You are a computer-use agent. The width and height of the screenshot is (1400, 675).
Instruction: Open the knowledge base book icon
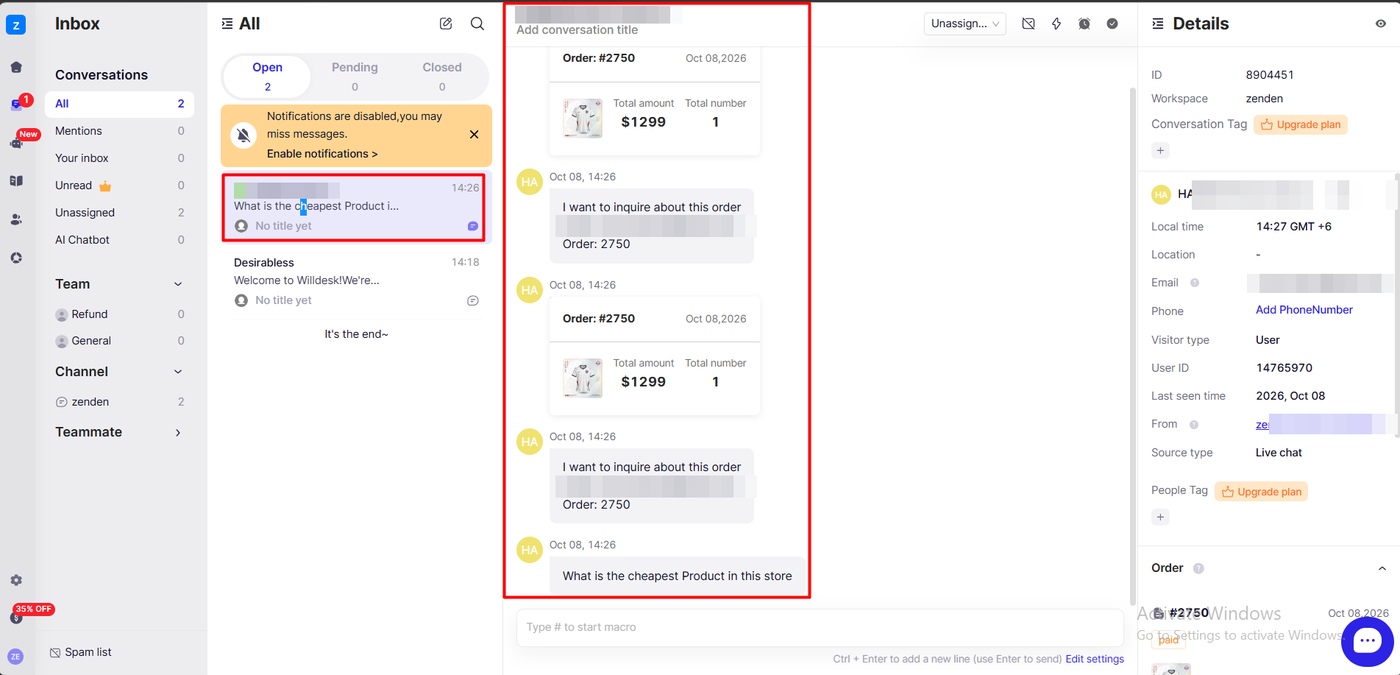[16, 181]
